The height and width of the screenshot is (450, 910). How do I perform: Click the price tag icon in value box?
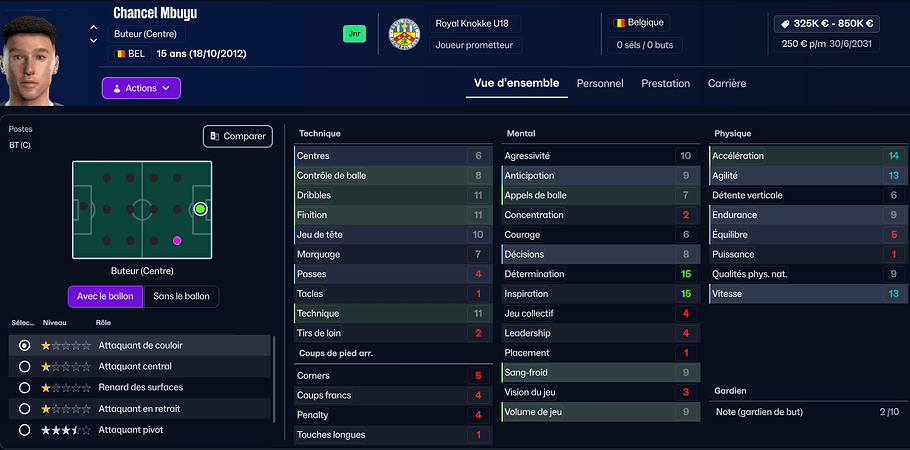(786, 24)
